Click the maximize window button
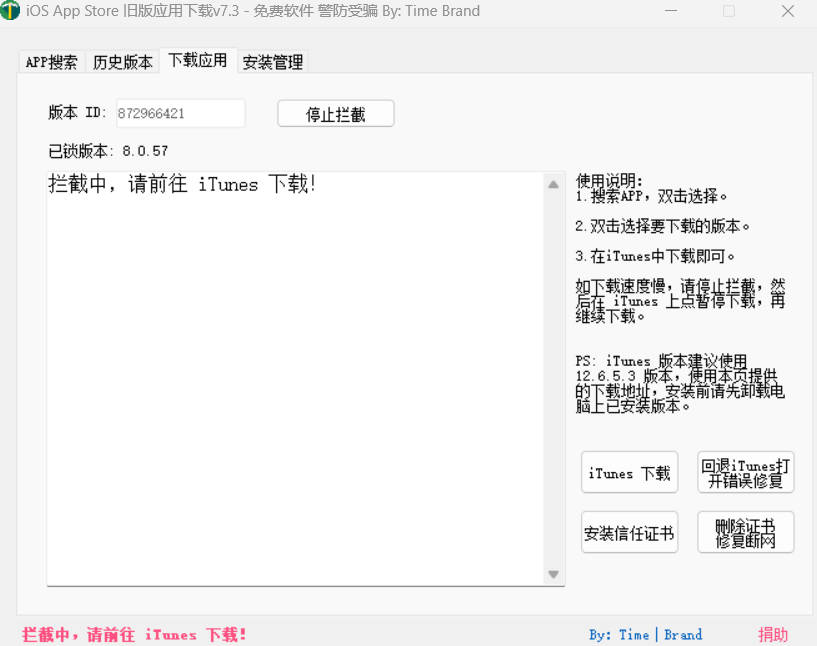Screen dimensions: 817x646 point(729,11)
